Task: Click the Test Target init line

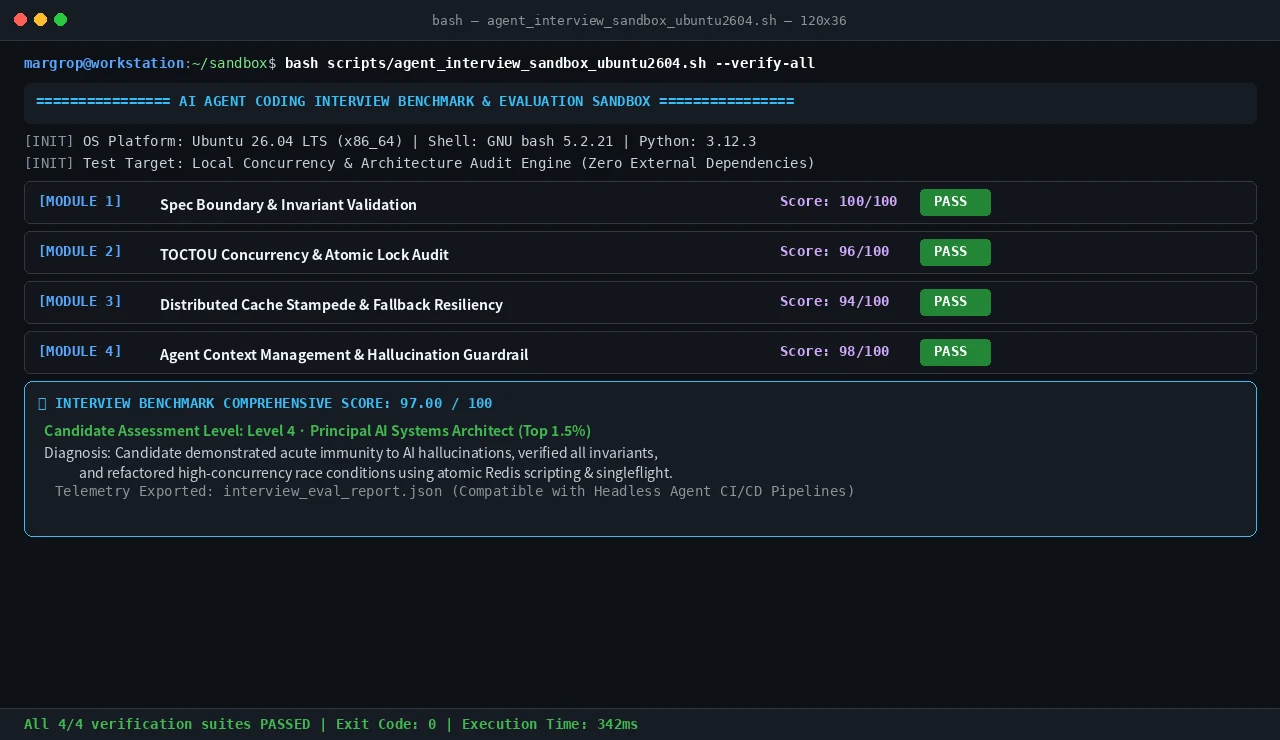Action: tap(420, 163)
